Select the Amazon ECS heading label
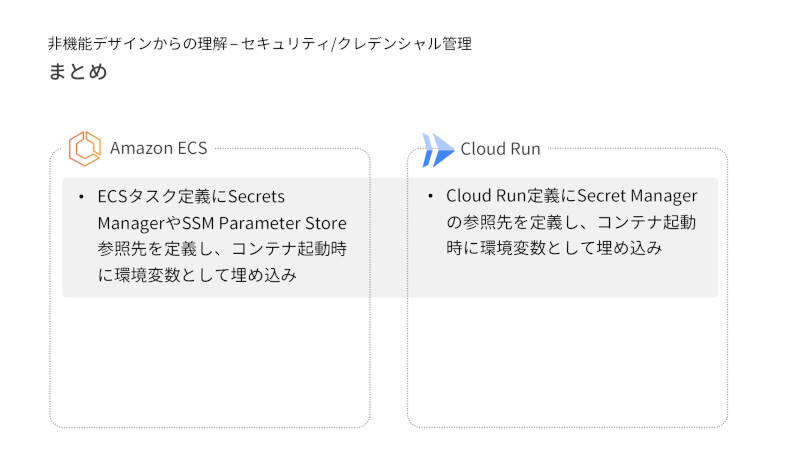Image resolution: width=800 pixels, height=450 pixels. pyautogui.click(x=158, y=149)
